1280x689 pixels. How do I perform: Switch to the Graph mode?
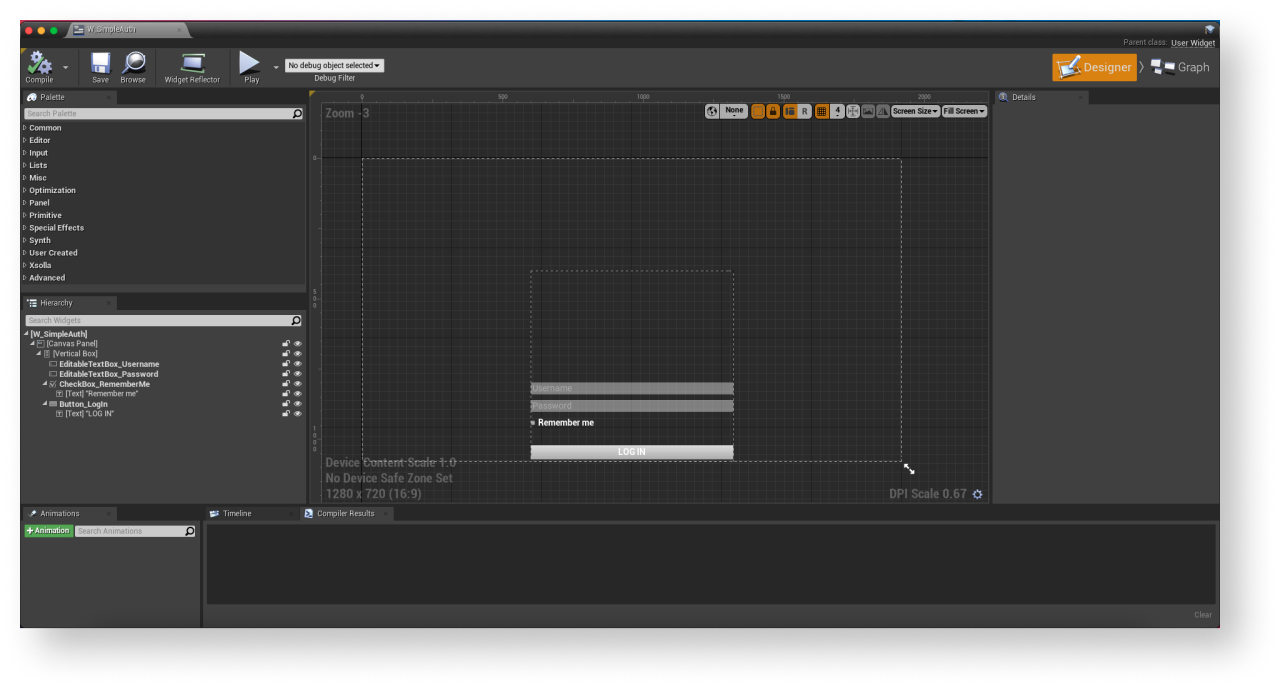(x=1180, y=67)
